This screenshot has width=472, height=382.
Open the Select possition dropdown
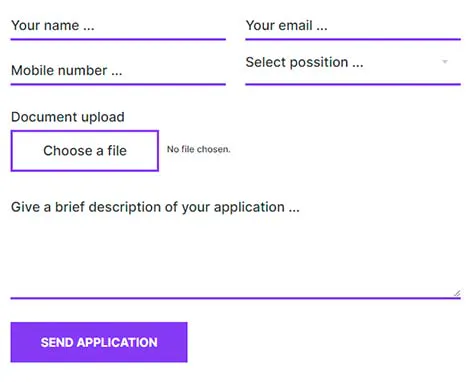tap(353, 68)
